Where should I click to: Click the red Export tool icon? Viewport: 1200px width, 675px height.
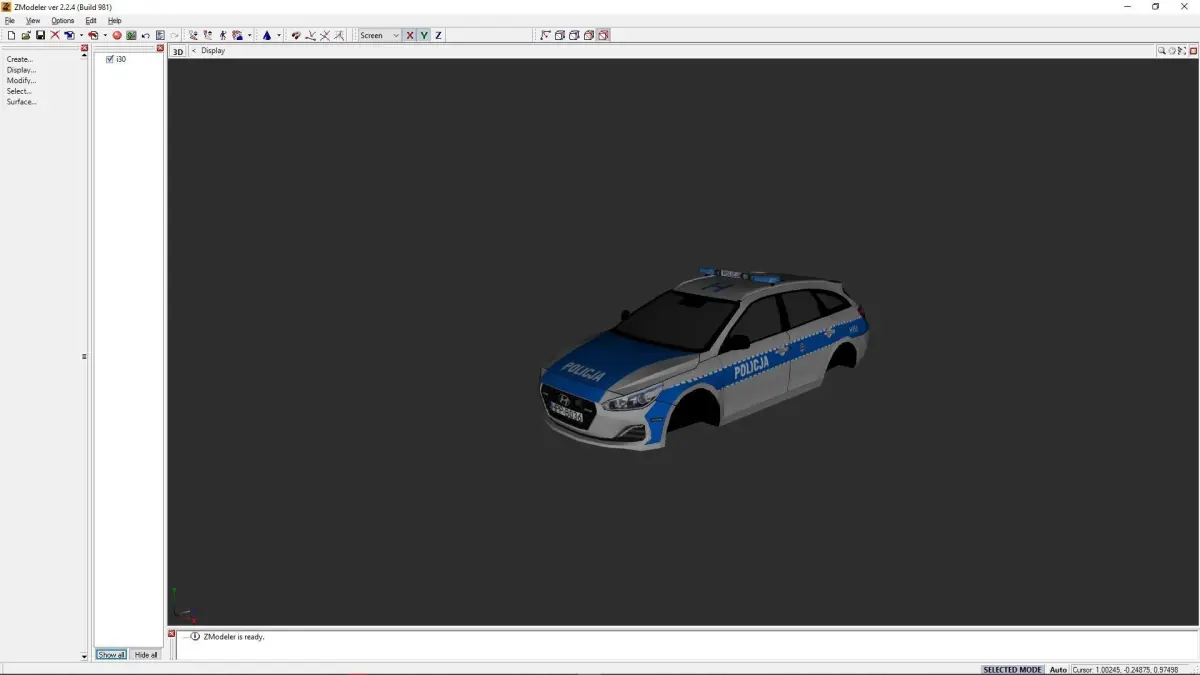[93, 35]
